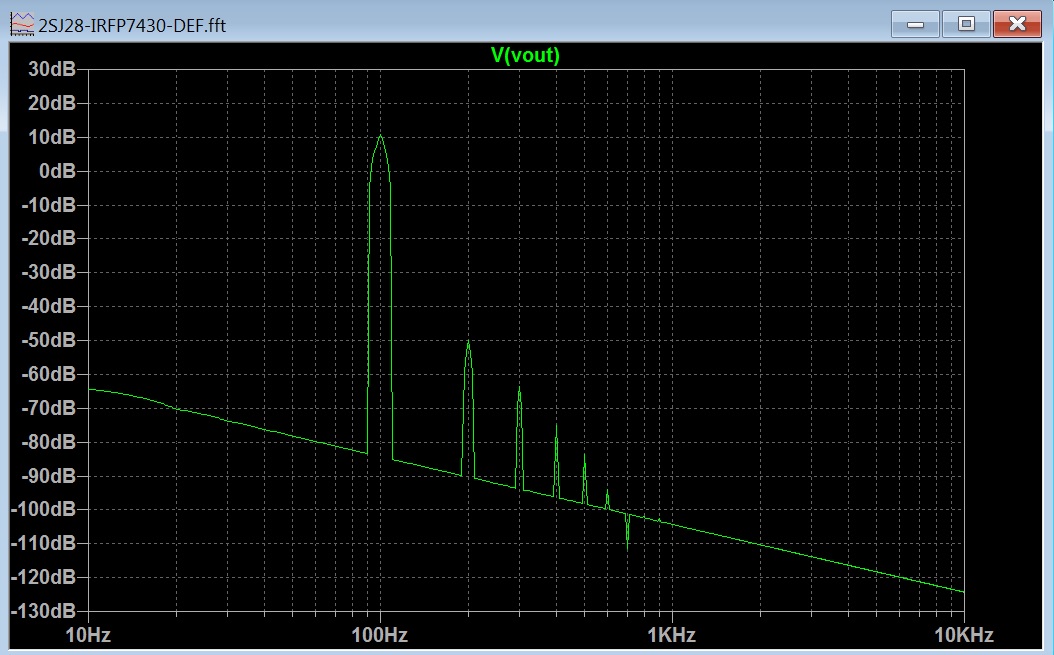Click the 10Hz horizontal axis label
Image resolution: width=1054 pixels, height=655 pixels.
(88, 635)
